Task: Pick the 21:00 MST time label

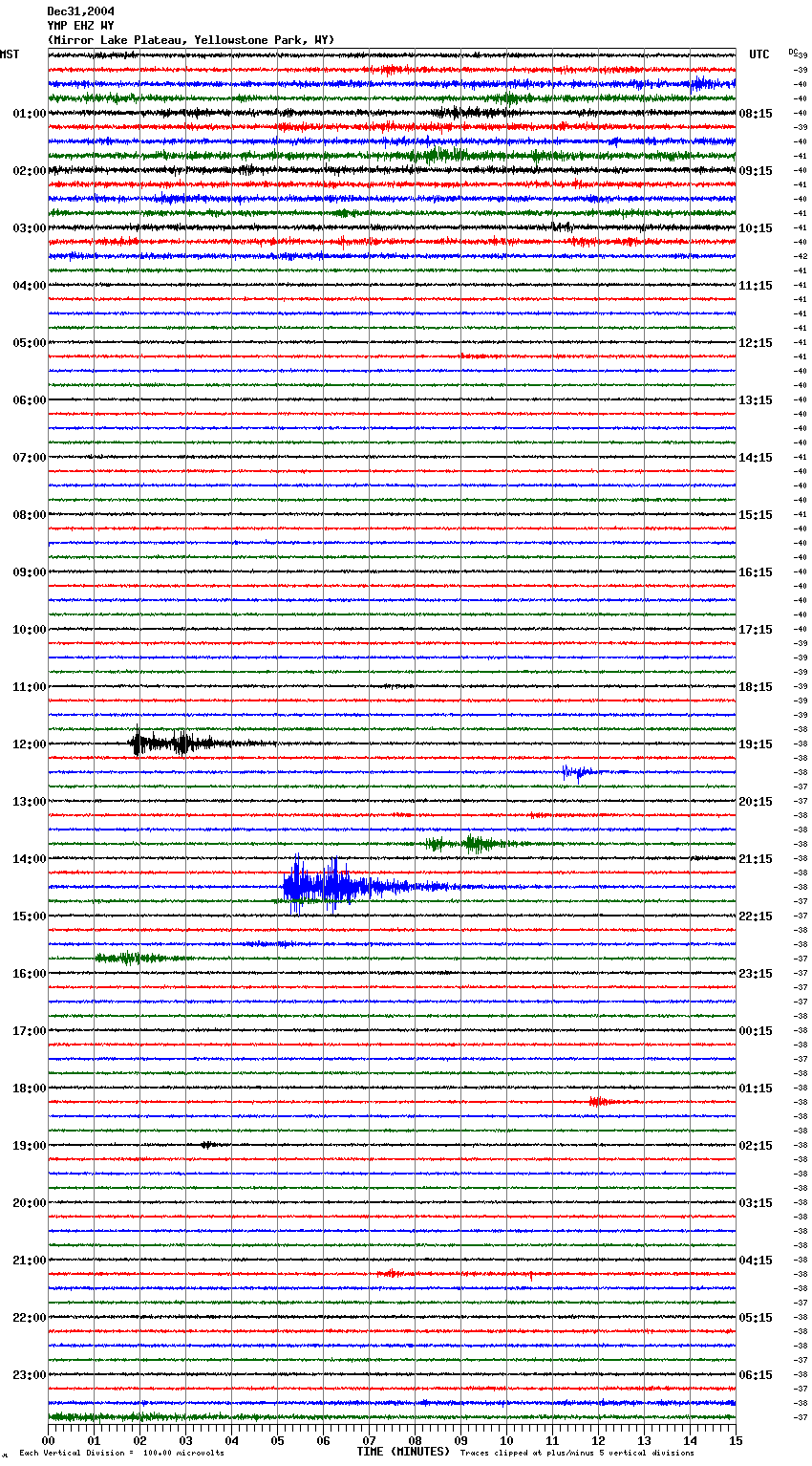Action: pos(30,1261)
